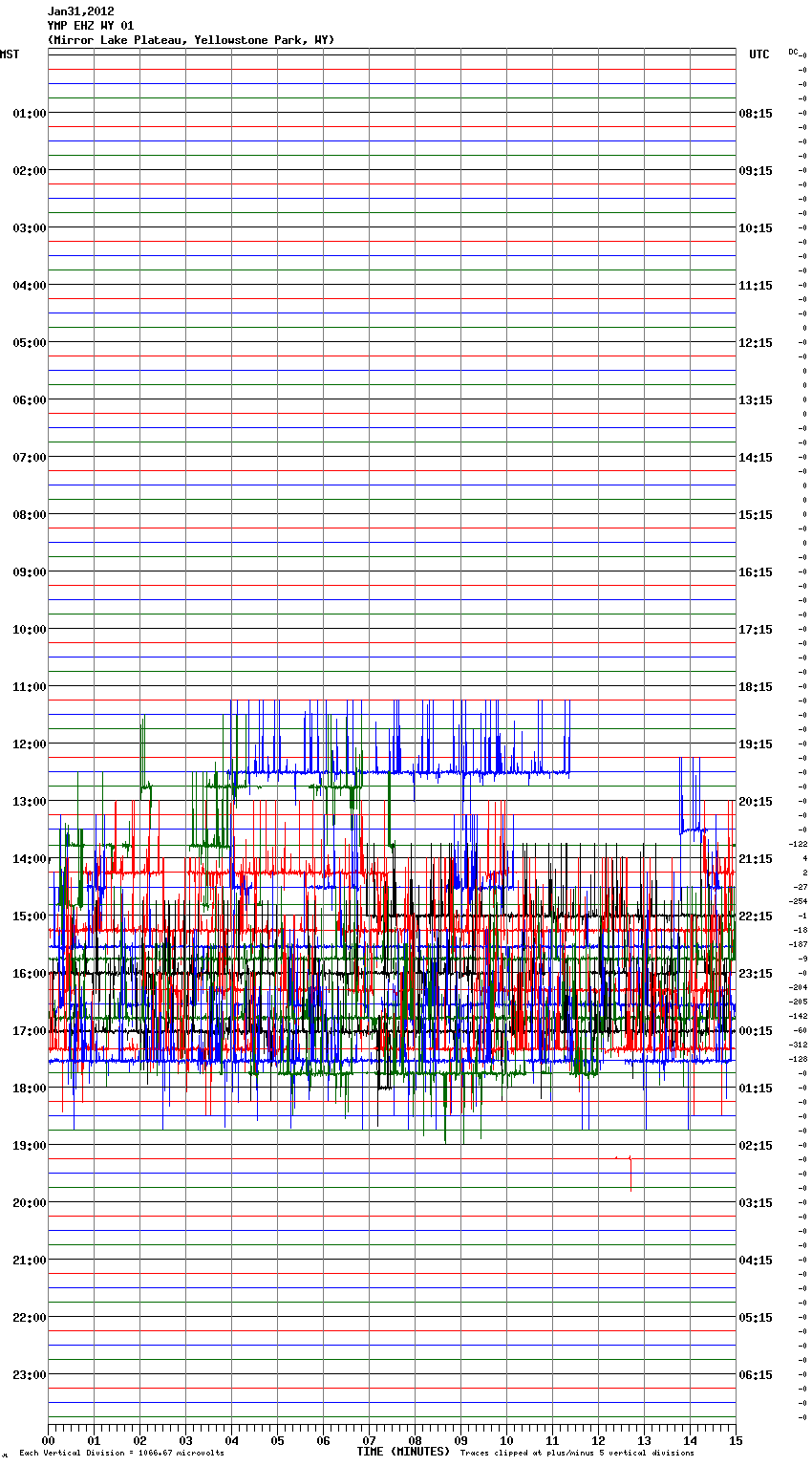The width and height of the screenshot is (812, 1466).
Task: Click the UTC time label "22:15"
Action: click(756, 916)
